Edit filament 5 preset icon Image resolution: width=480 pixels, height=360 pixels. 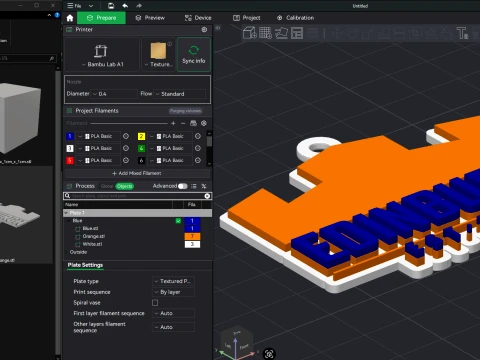pos(126,160)
